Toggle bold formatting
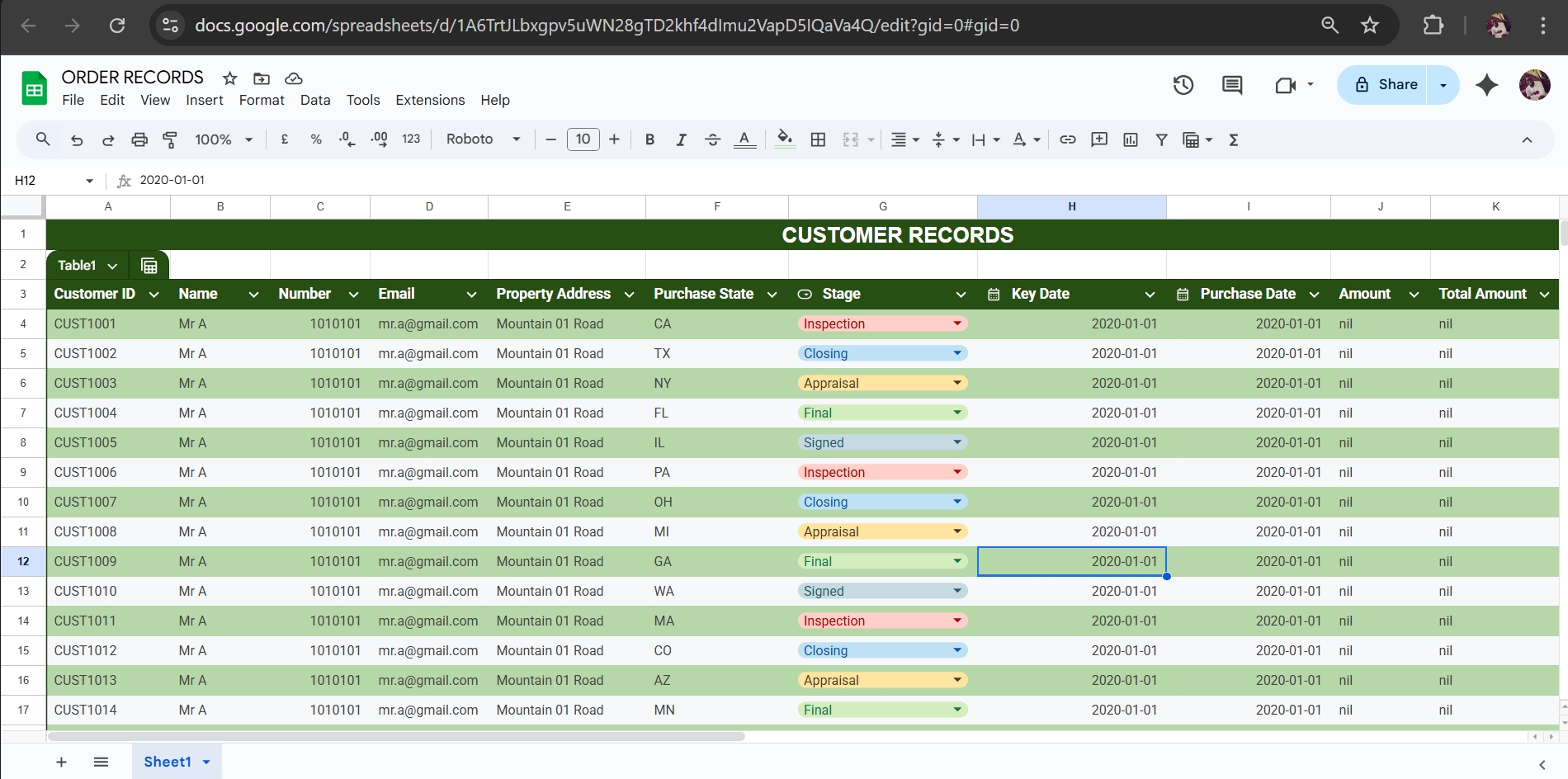This screenshot has height=779, width=1568. (649, 139)
